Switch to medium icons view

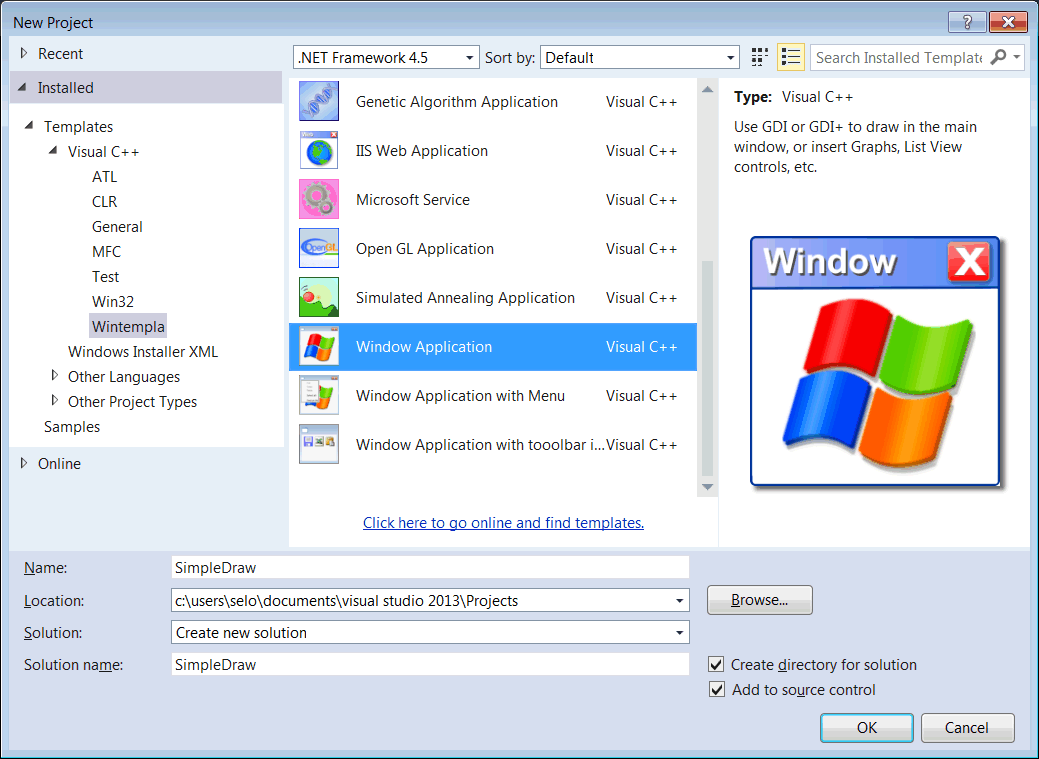pyautogui.click(x=759, y=58)
